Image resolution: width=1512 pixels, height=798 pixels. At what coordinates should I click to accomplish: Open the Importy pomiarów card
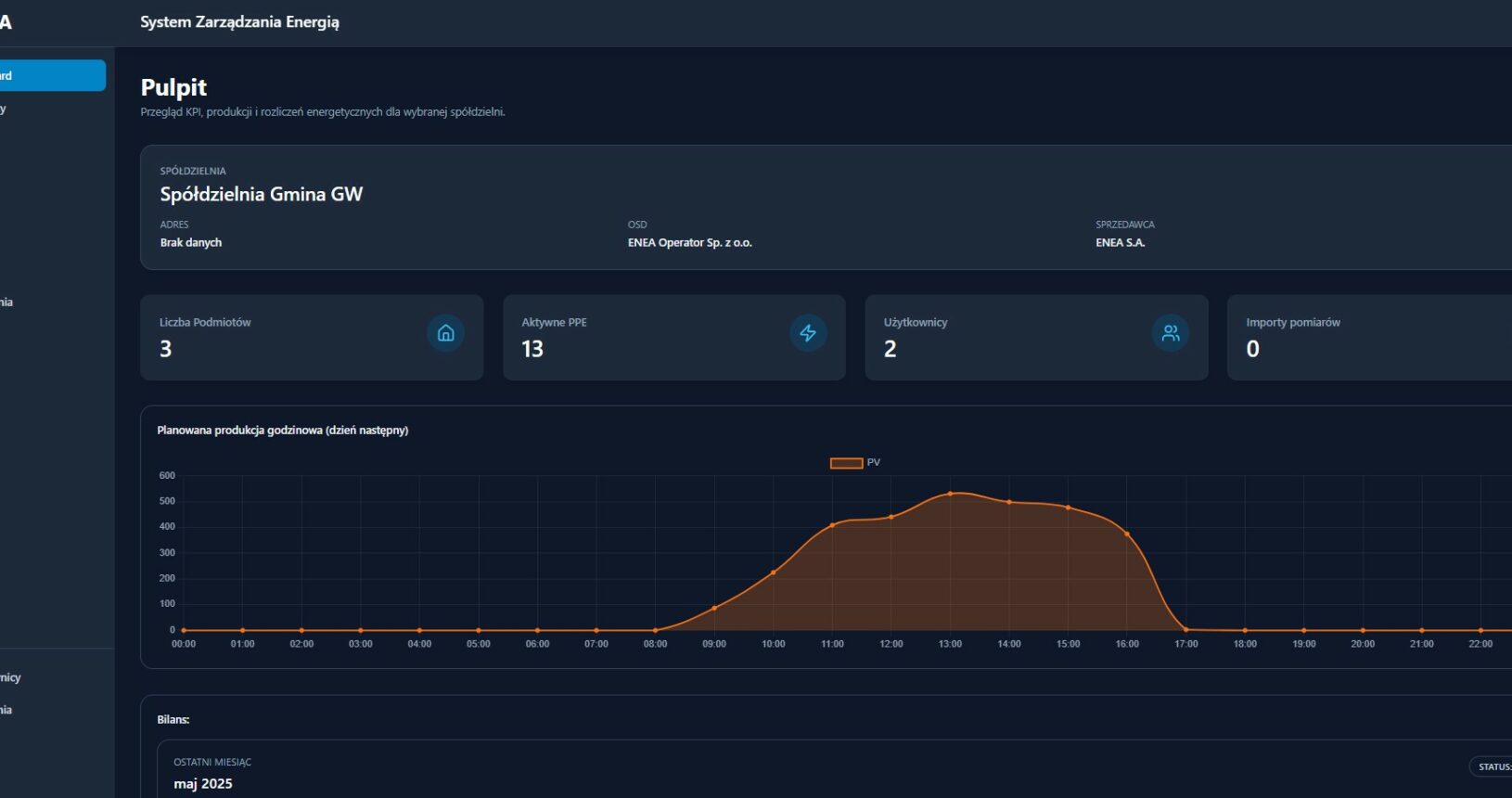[1368, 338]
